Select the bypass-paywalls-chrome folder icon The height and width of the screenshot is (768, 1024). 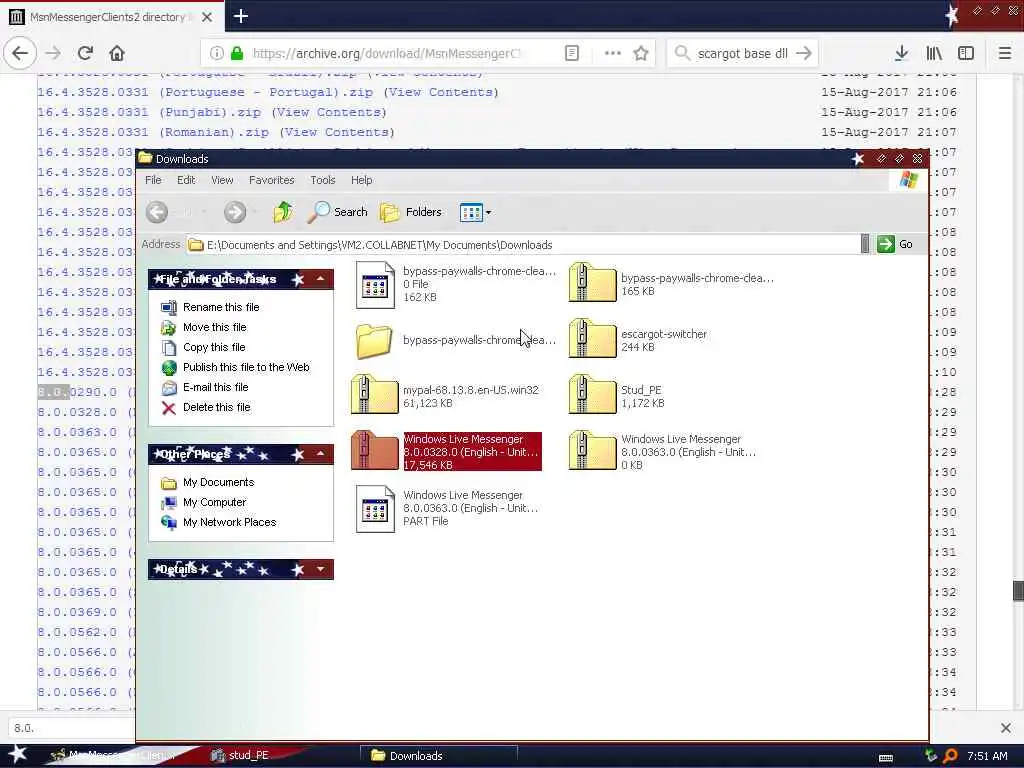pos(374,341)
